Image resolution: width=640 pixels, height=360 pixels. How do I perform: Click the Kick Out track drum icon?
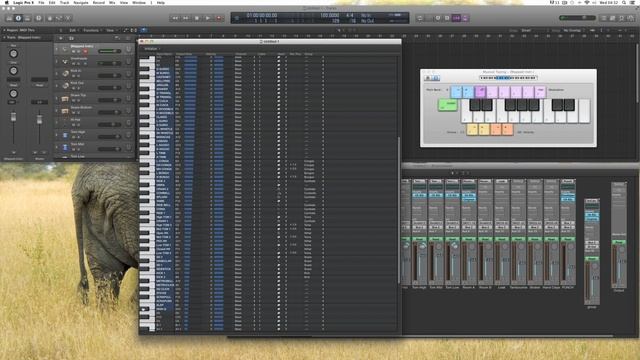[65, 86]
